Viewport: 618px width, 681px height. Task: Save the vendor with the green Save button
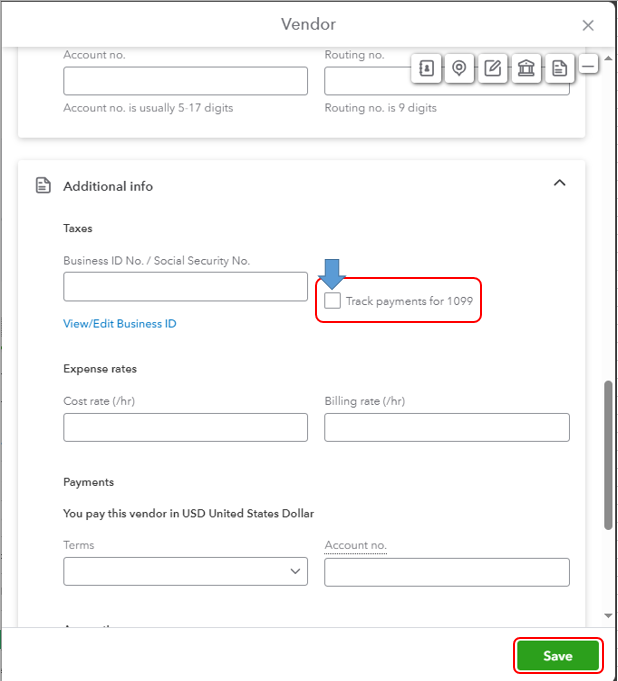click(x=558, y=655)
